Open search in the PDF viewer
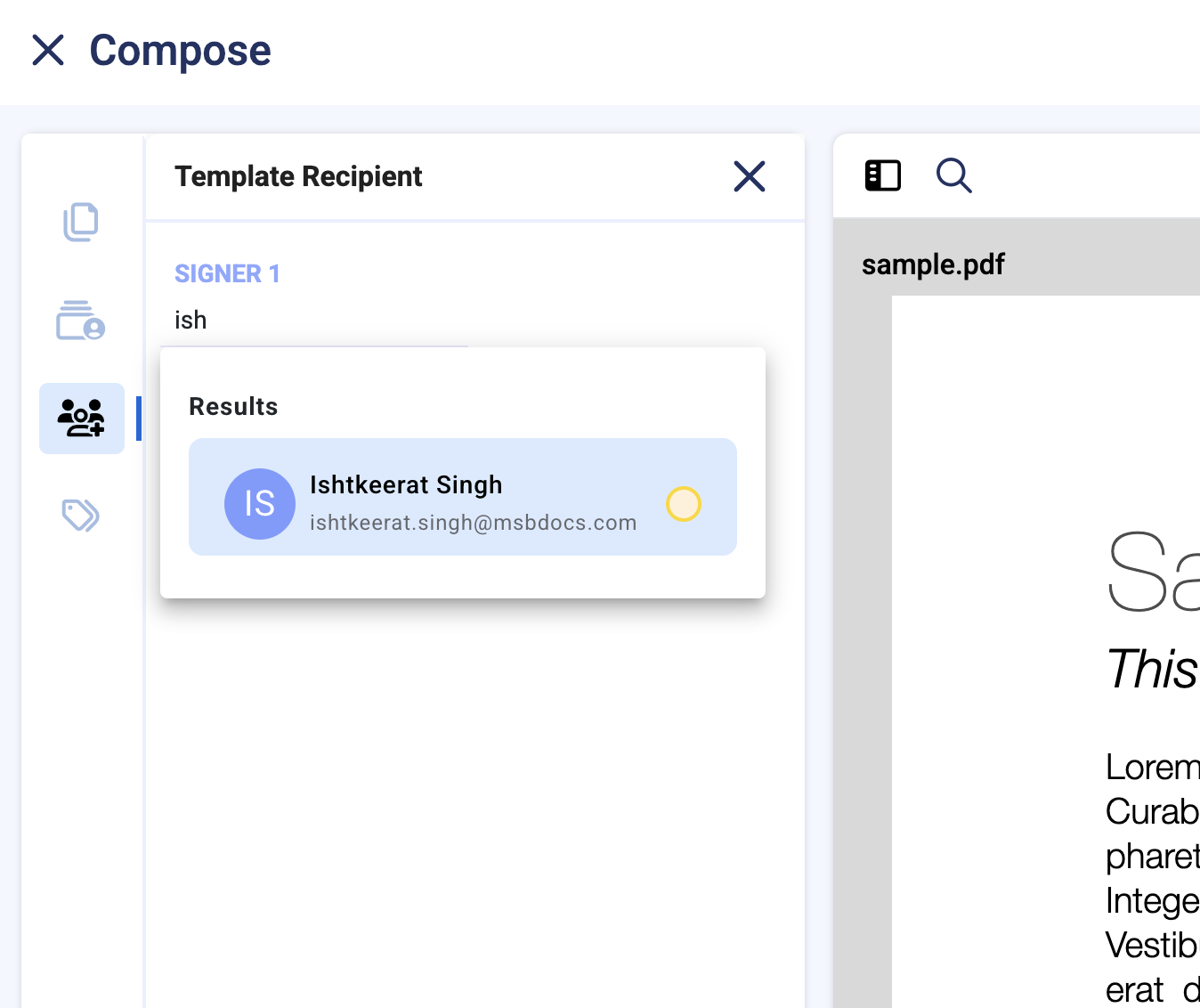The width and height of the screenshot is (1200, 1008). point(953,175)
